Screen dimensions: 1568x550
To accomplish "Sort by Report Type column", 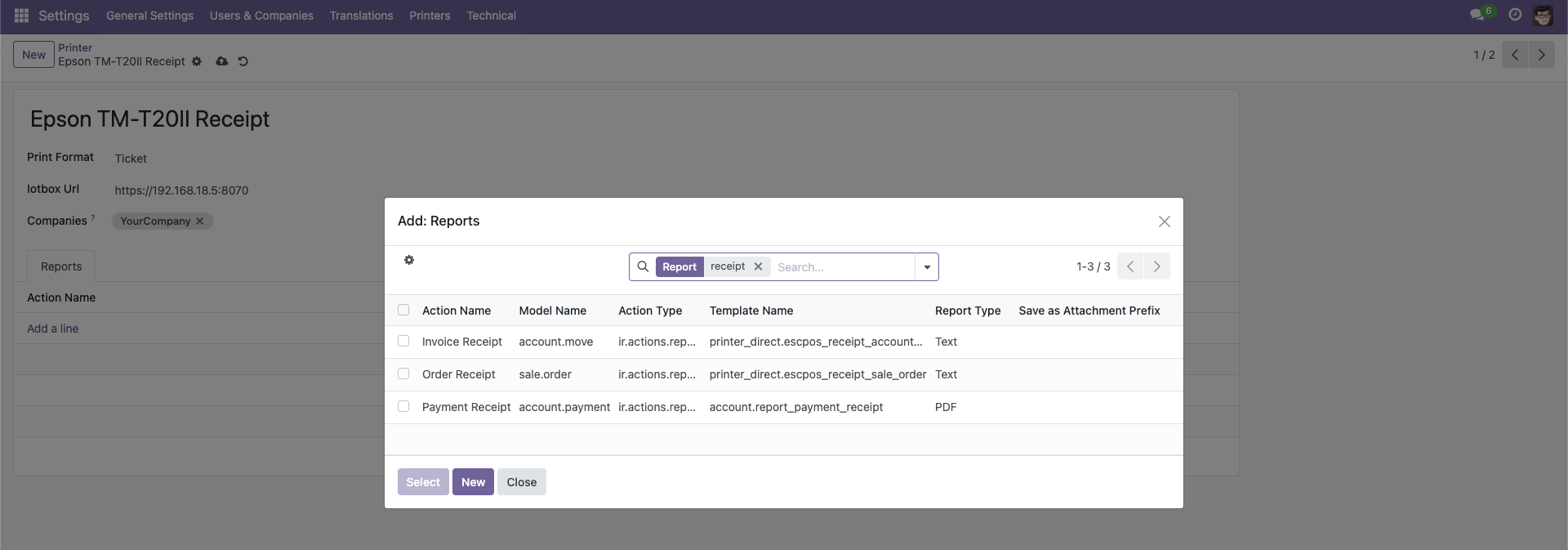I will pos(968,311).
